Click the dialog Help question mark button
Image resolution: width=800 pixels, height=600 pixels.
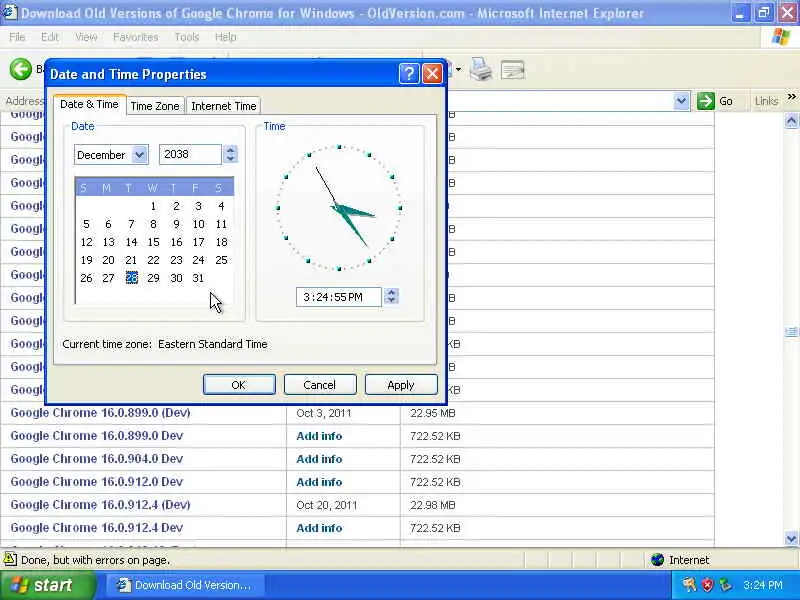click(x=409, y=74)
